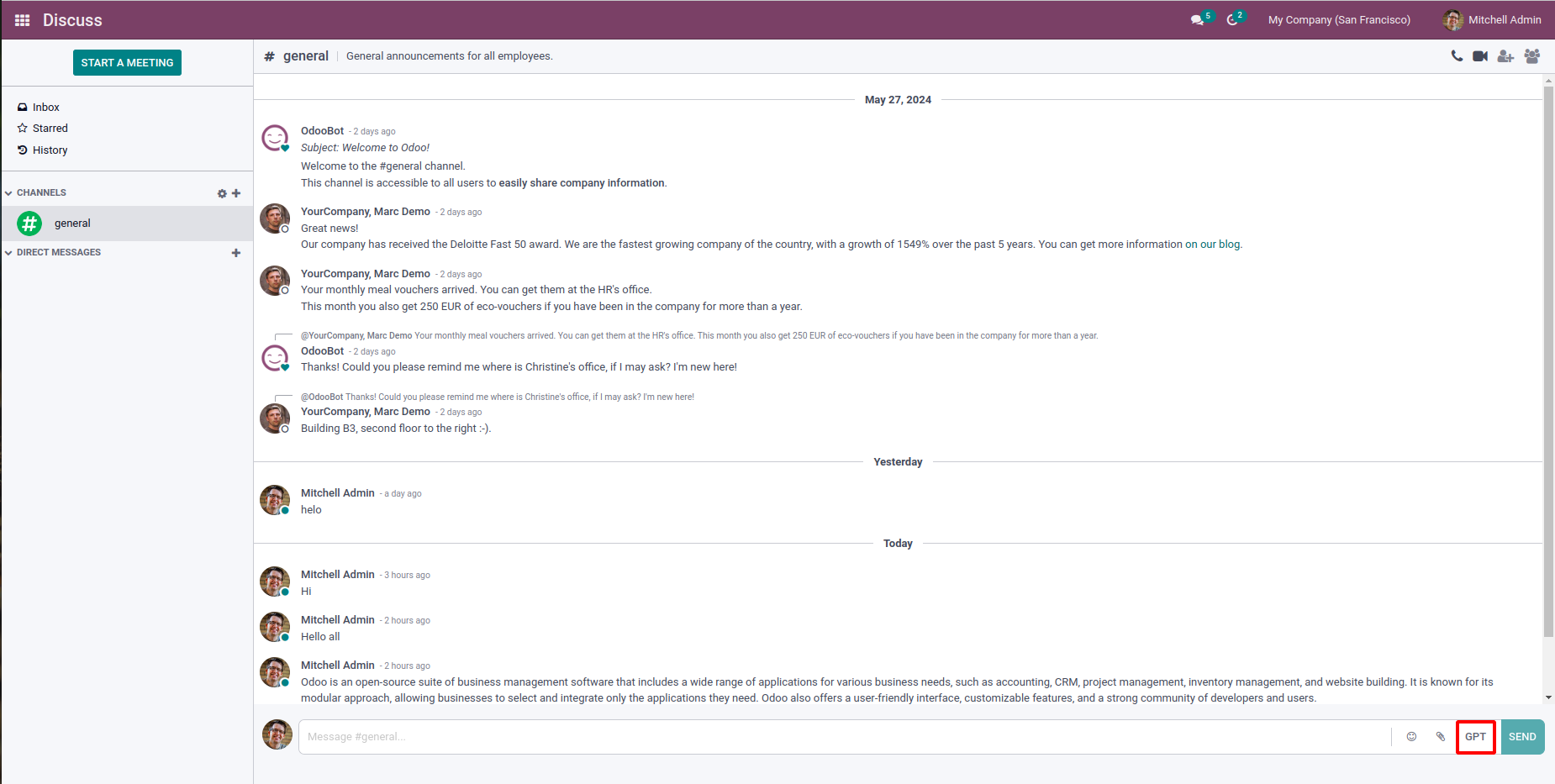Click Mitchell Admin's avatar on the helo message
Viewport: 1555px width, 784px height.
[275, 500]
